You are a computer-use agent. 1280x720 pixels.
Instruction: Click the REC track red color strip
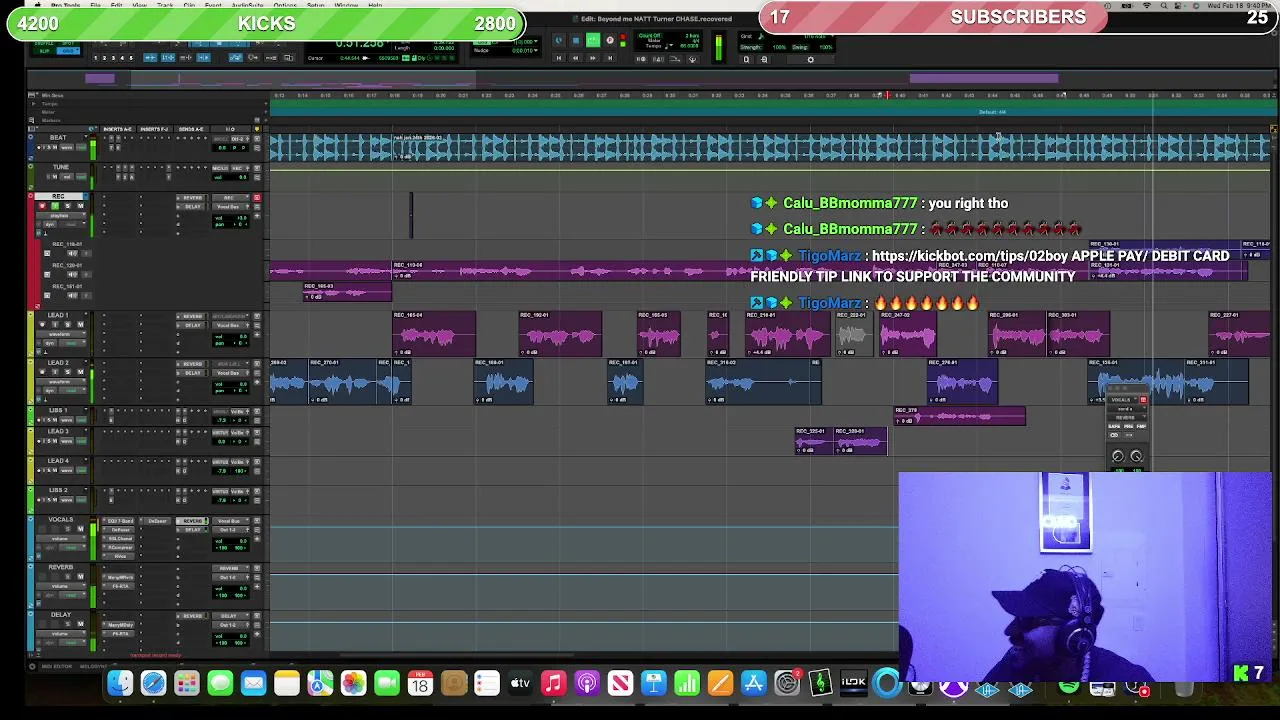click(x=33, y=250)
